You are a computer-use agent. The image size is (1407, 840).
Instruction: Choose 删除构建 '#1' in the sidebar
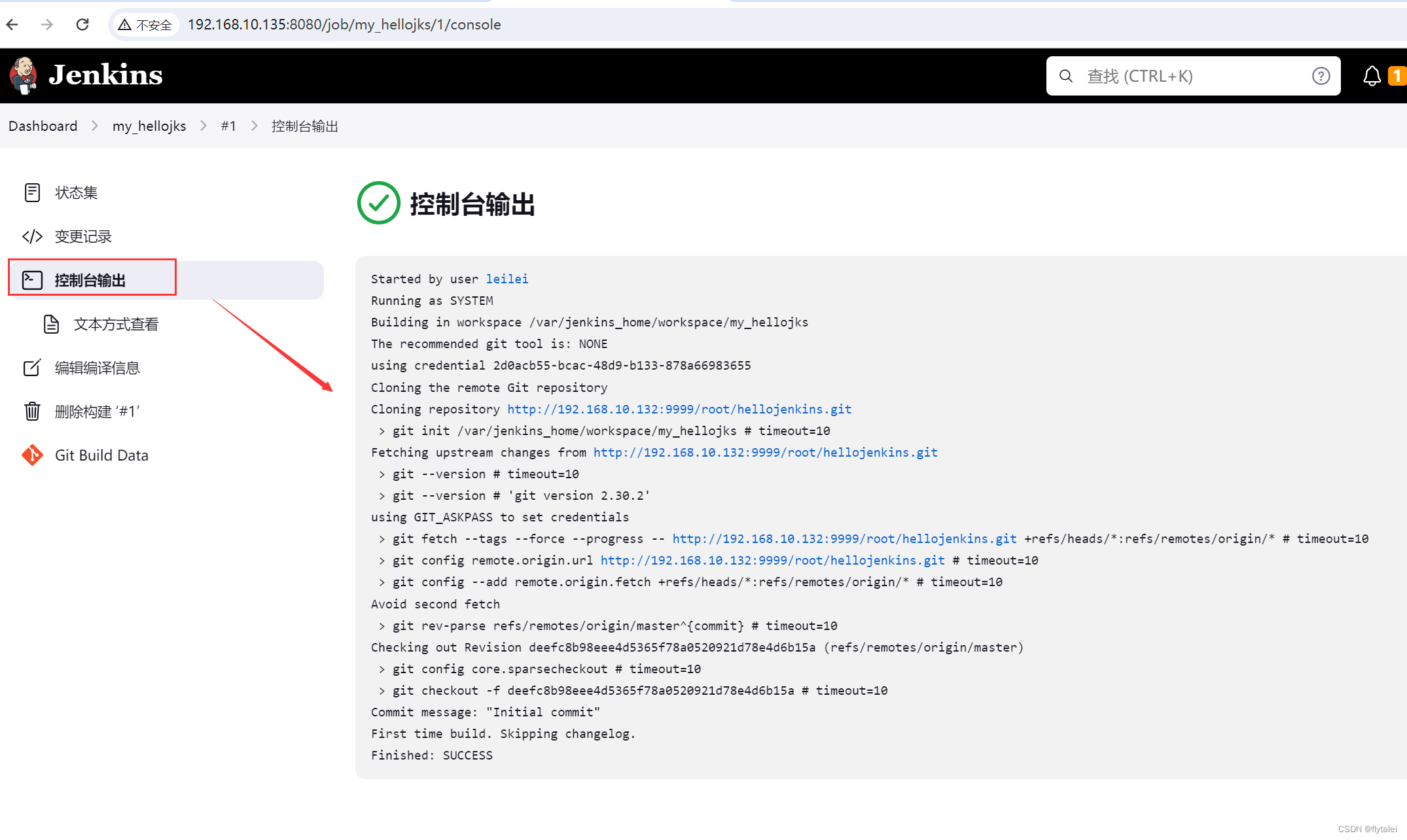166,411
